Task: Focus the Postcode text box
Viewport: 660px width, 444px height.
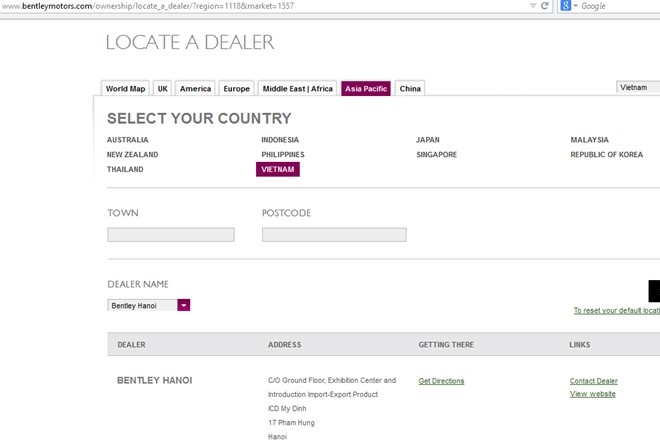Action: click(334, 235)
